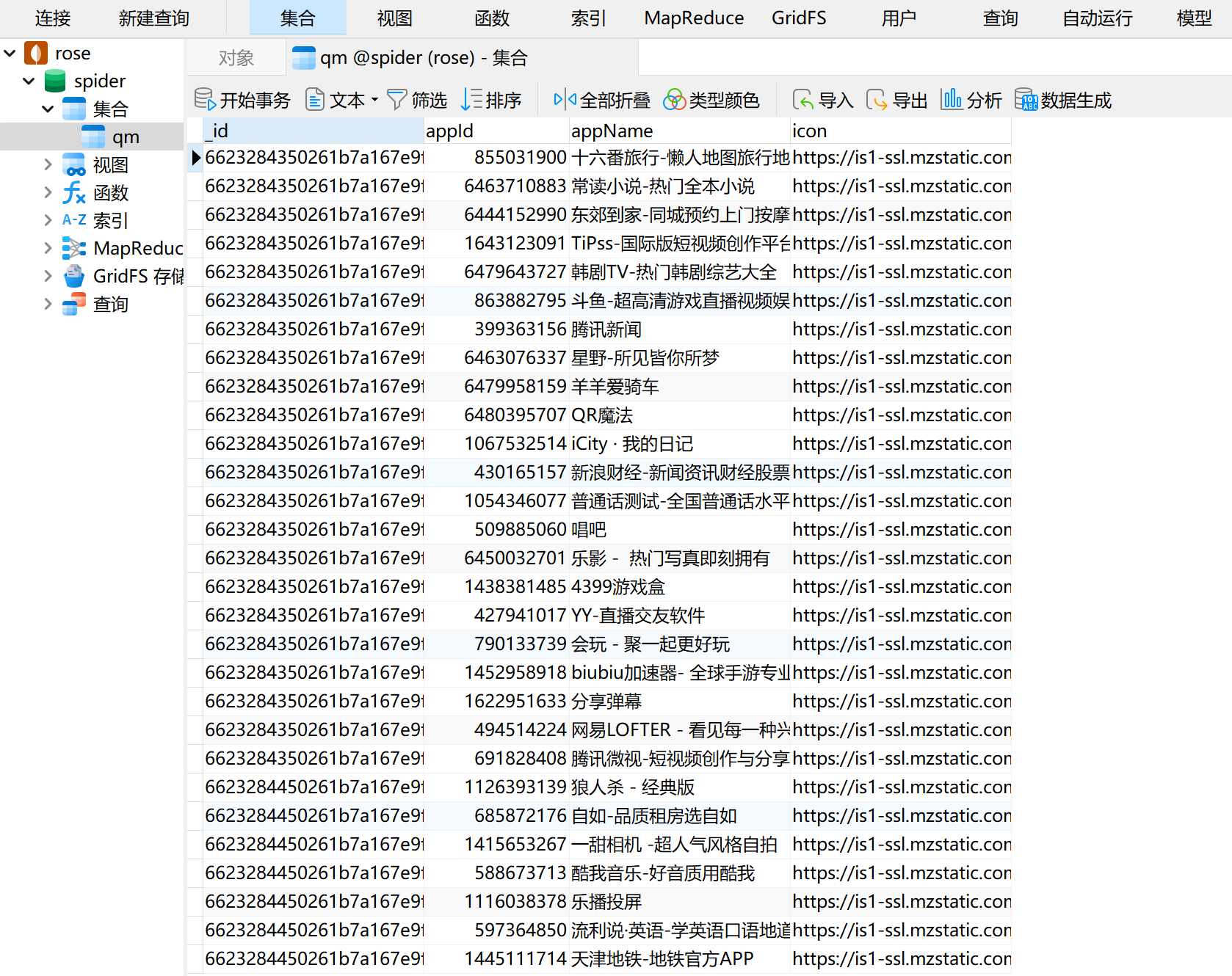Click the appName column header

tap(680, 131)
